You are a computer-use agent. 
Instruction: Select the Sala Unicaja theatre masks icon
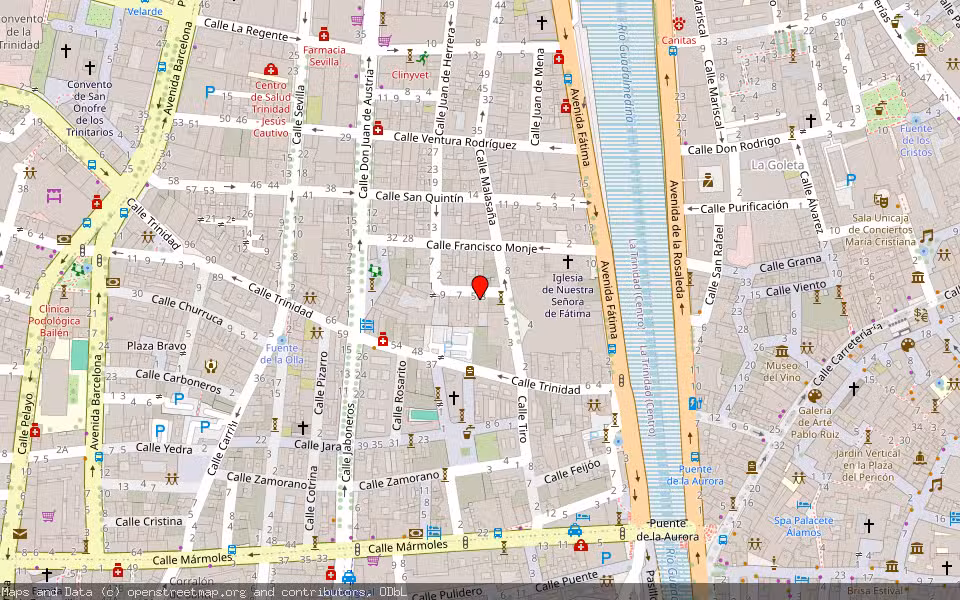pyautogui.click(x=881, y=200)
